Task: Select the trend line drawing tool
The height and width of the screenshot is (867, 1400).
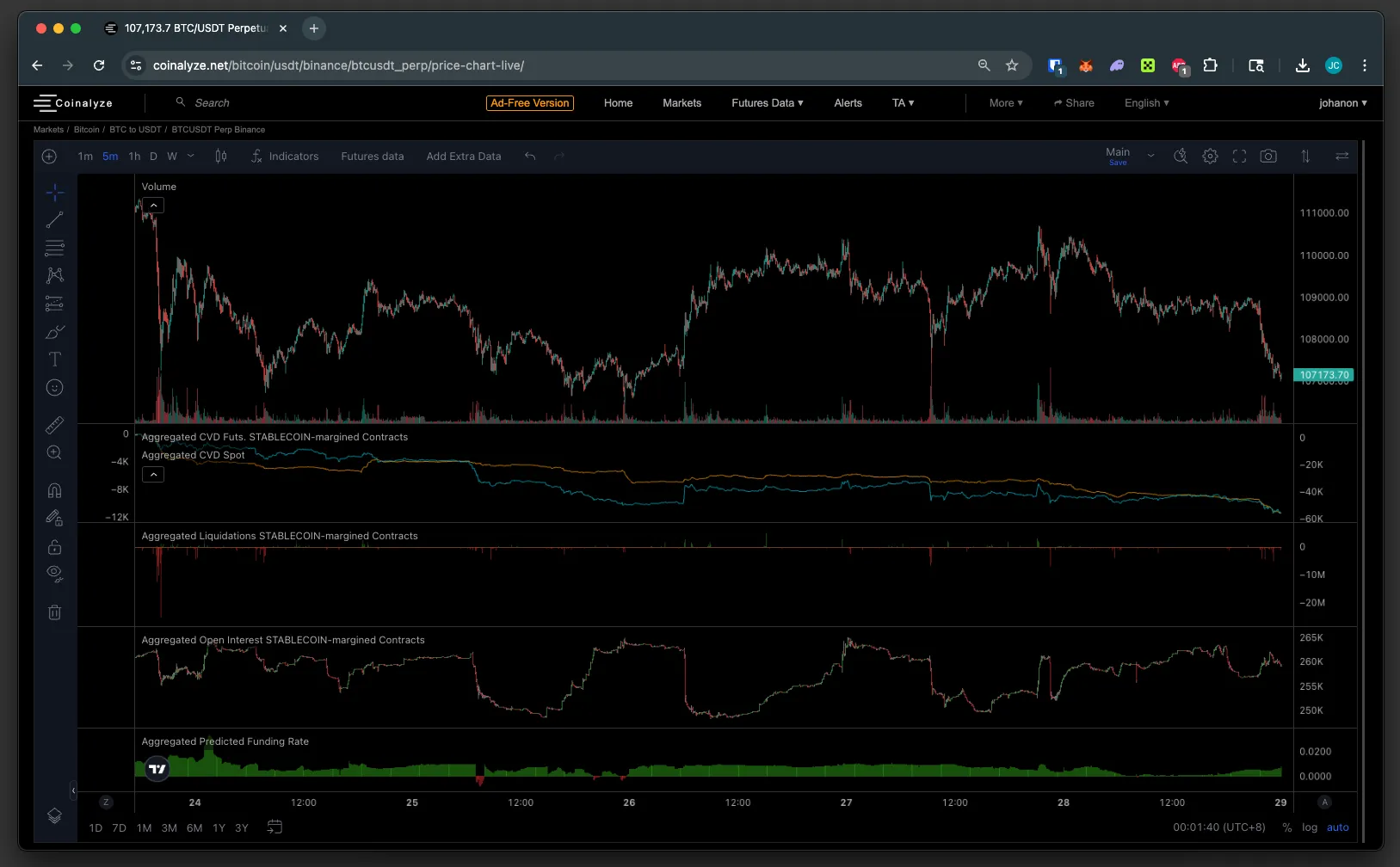Action: click(54, 220)
